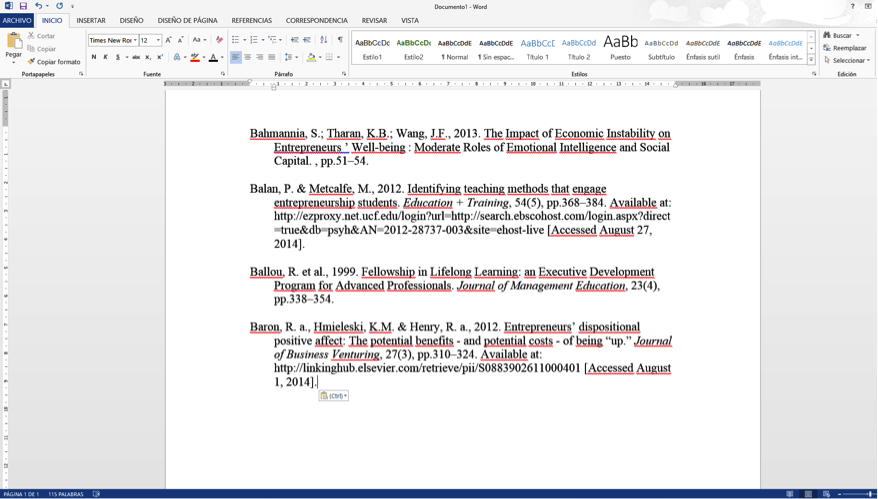The height and width of the screenshot is (499, 878).
Task: Open the font name dropdown (Times New Roman)
Action: [135, 40]
